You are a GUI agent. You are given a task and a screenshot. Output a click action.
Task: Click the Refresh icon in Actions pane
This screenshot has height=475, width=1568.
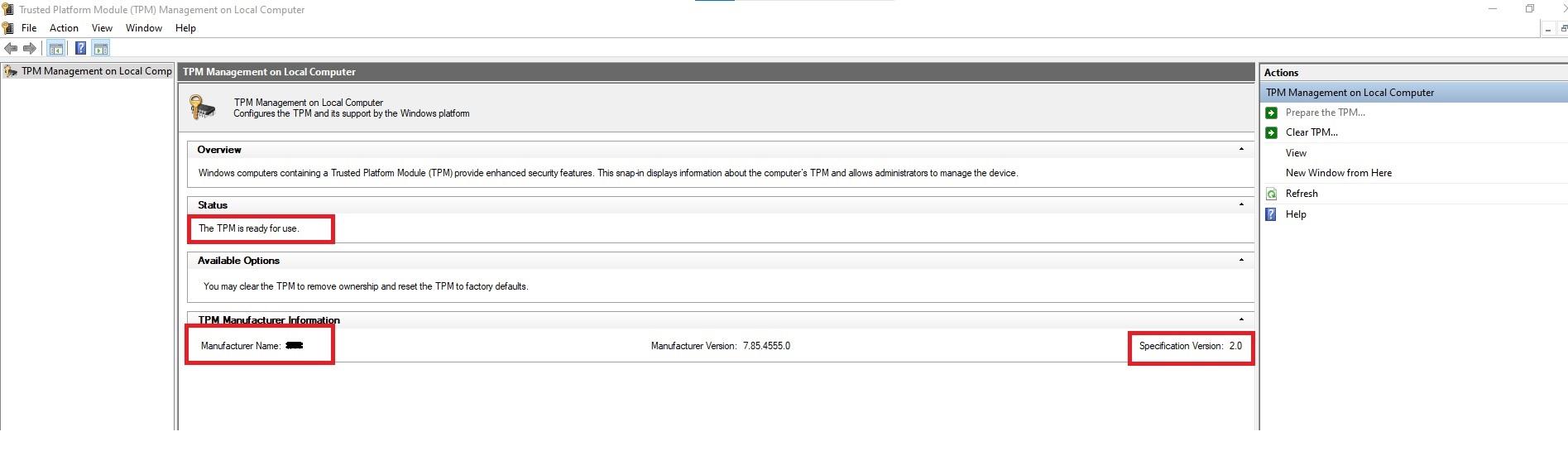point(1272,194)
